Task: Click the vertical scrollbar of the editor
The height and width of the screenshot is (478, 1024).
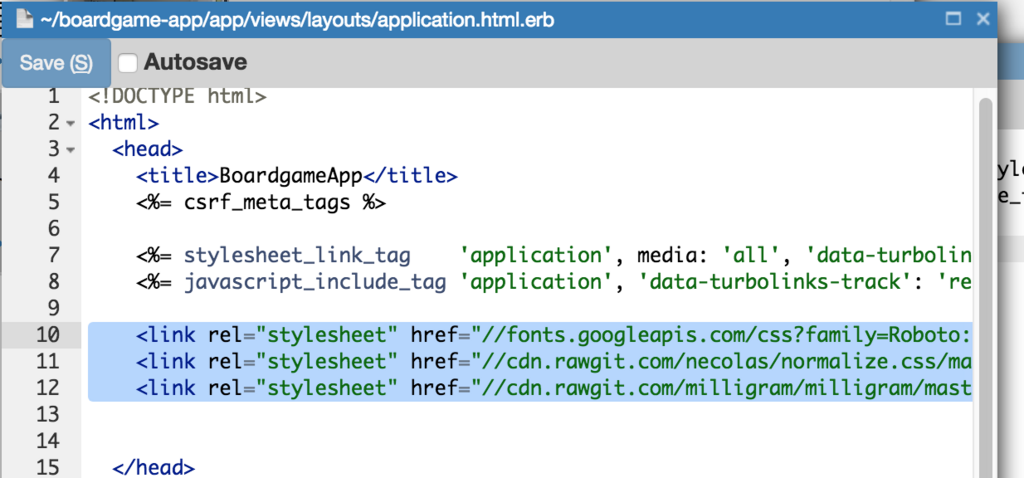Action: pyautogui.click(x=984, y=287)
